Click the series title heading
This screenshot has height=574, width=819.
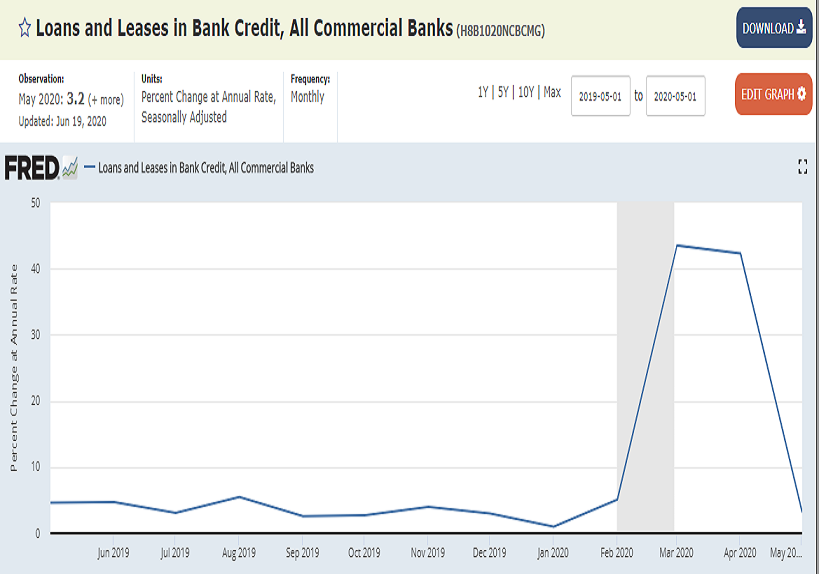coord(244,28)
